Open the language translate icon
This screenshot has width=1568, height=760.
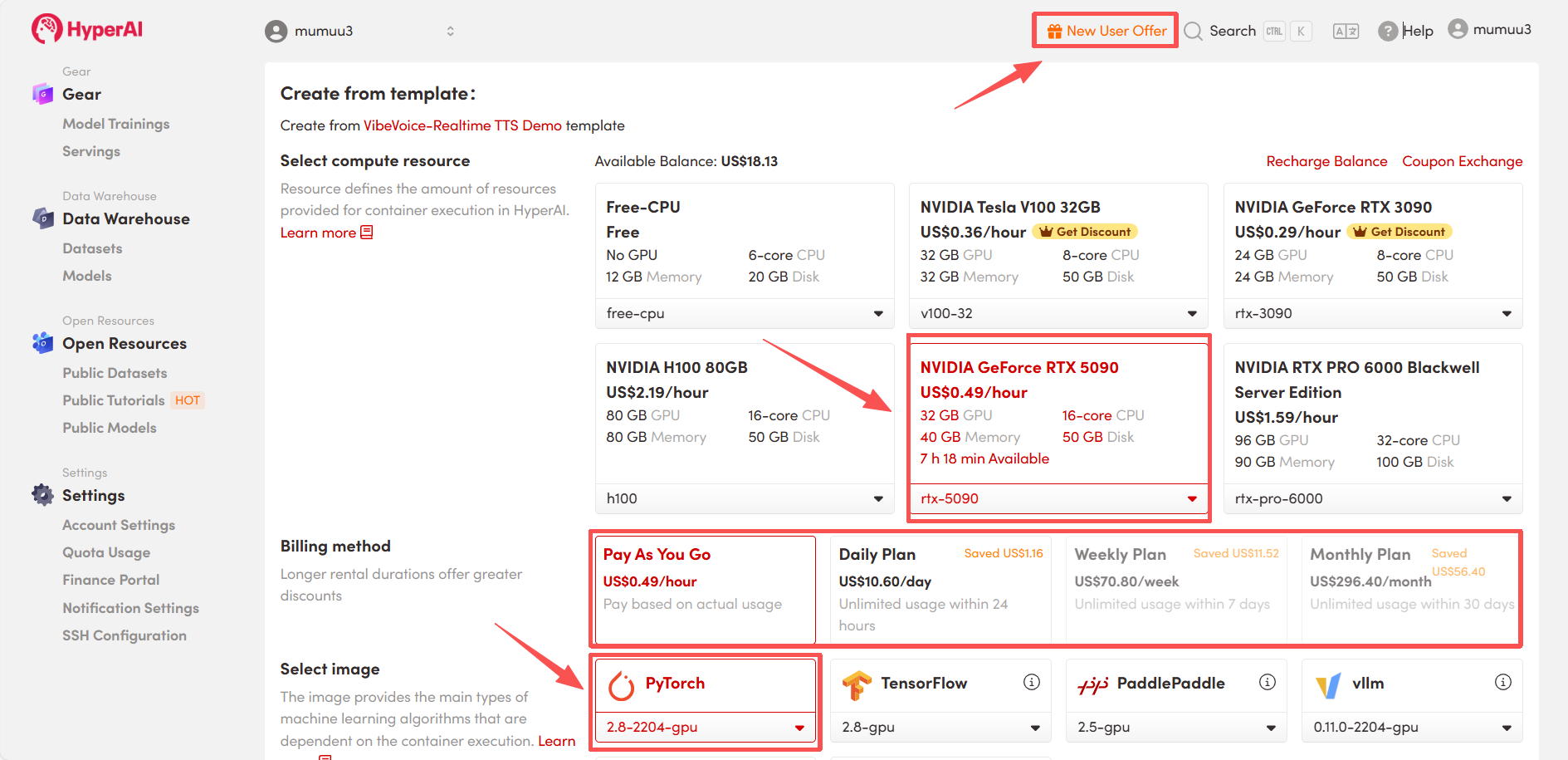tap(1346, 32)
